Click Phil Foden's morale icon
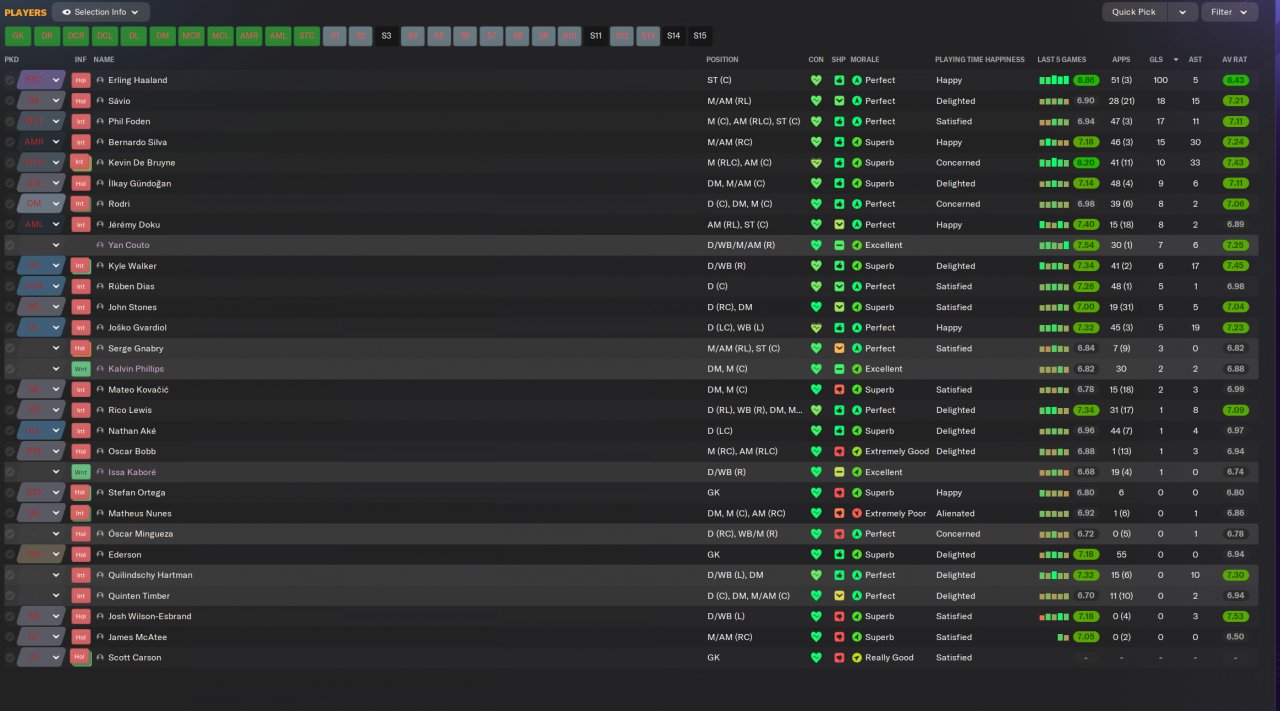This screenshot has height=711, width=1280. coord(856,121)
